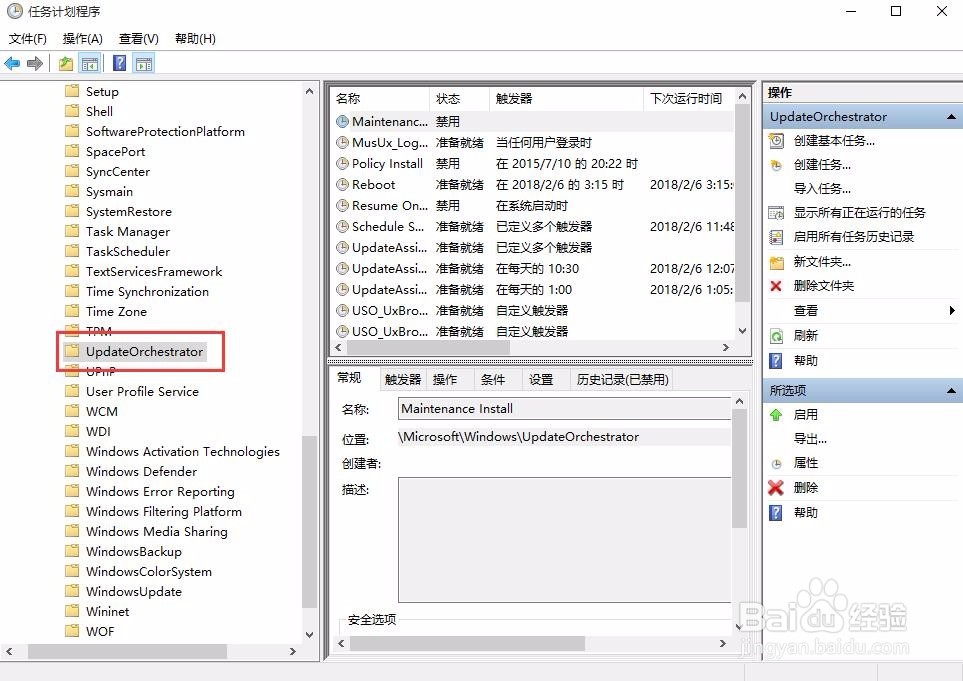The width and height of the screenshot is (963, 681).
Task: Sort by the 下次运行时间 column header
Action: (x=689, y=98)
